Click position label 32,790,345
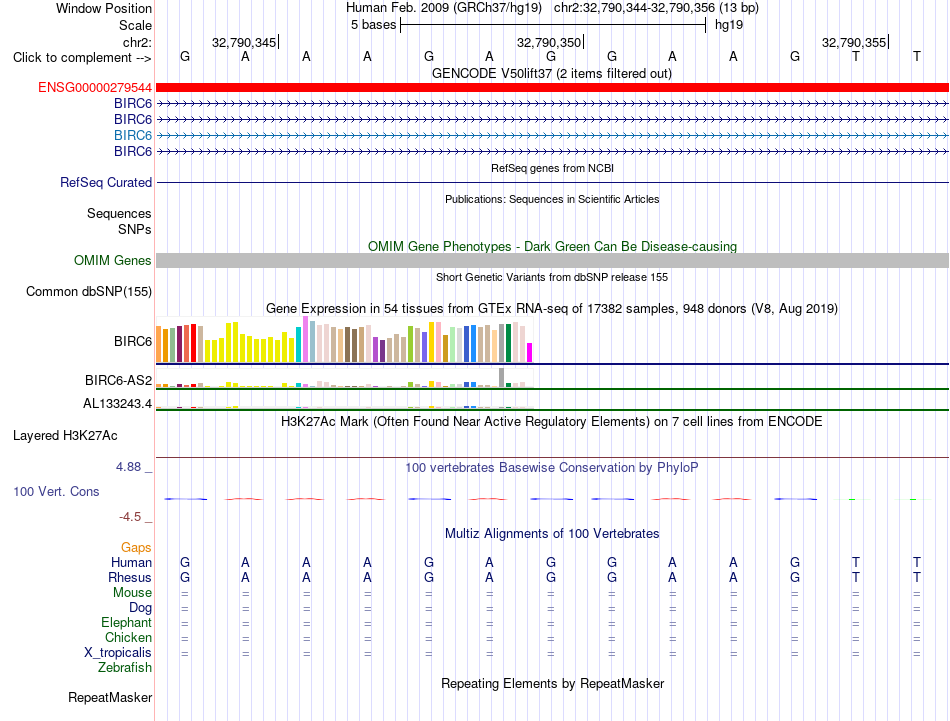The height and width of the screenshot is (721, 950). [x=244, y=42]
